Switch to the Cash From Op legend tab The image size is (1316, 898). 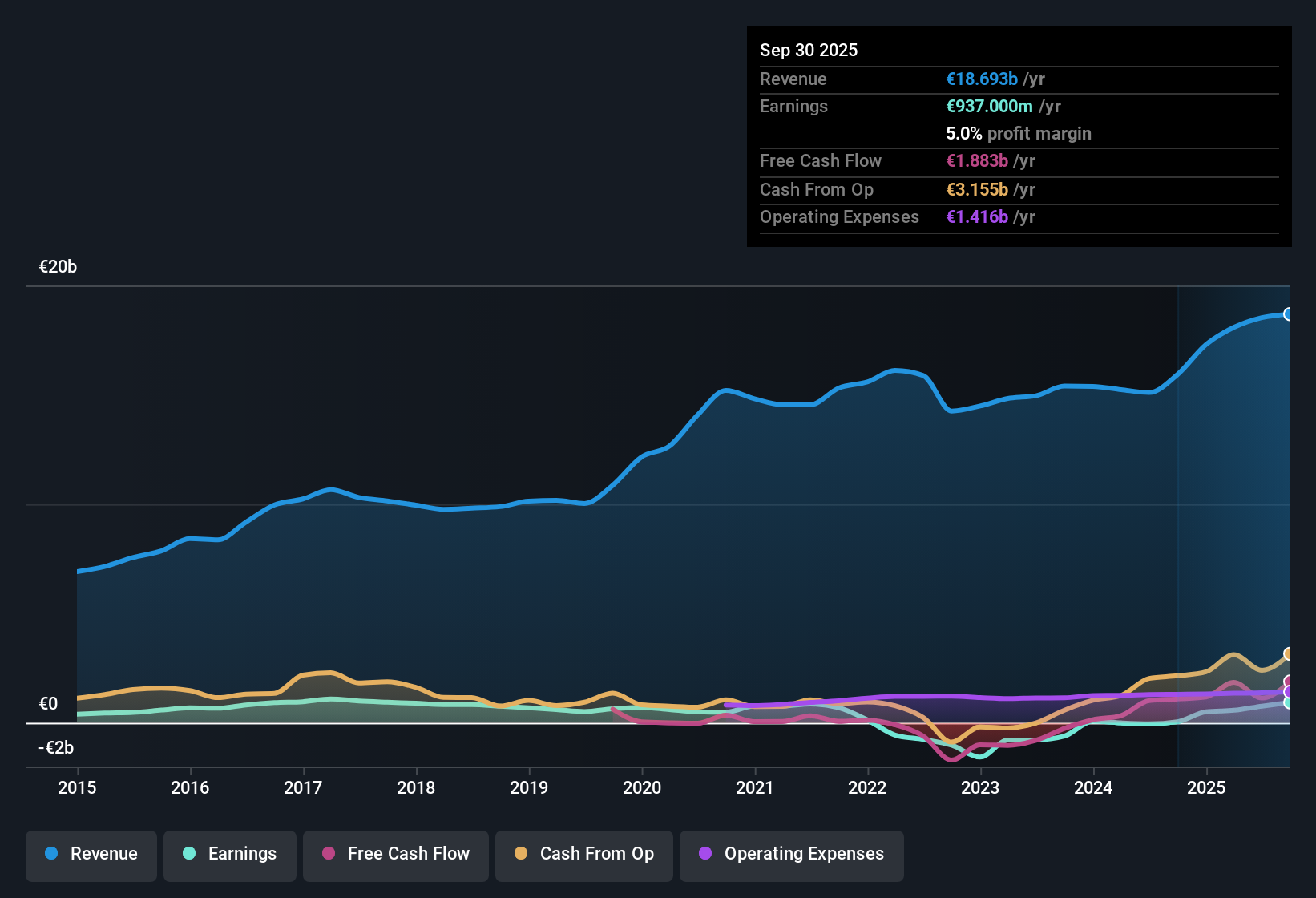point(583,854)
